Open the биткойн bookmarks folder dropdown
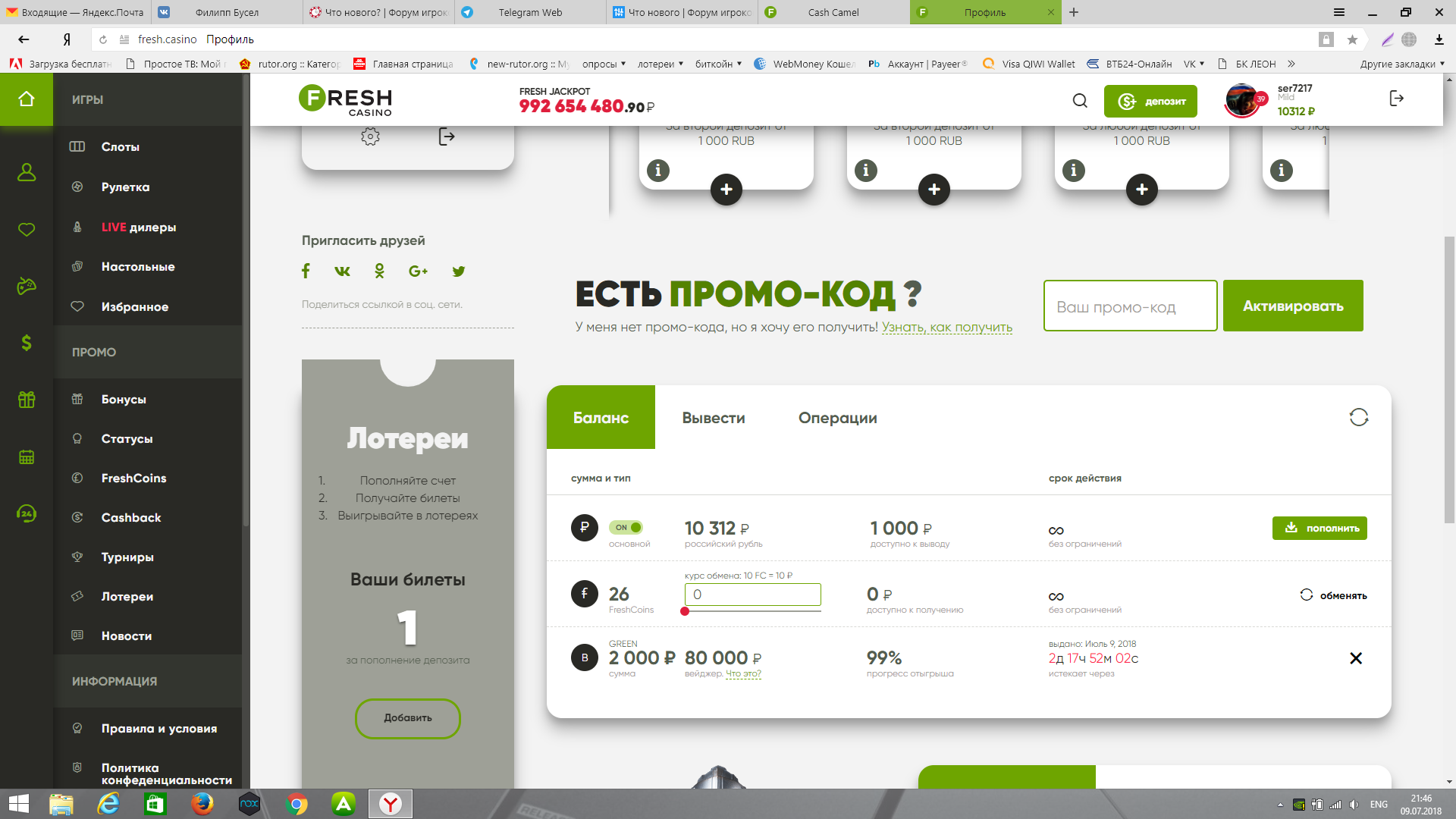The width and height of the screenshot is (1456, 819). pos(718,64)
